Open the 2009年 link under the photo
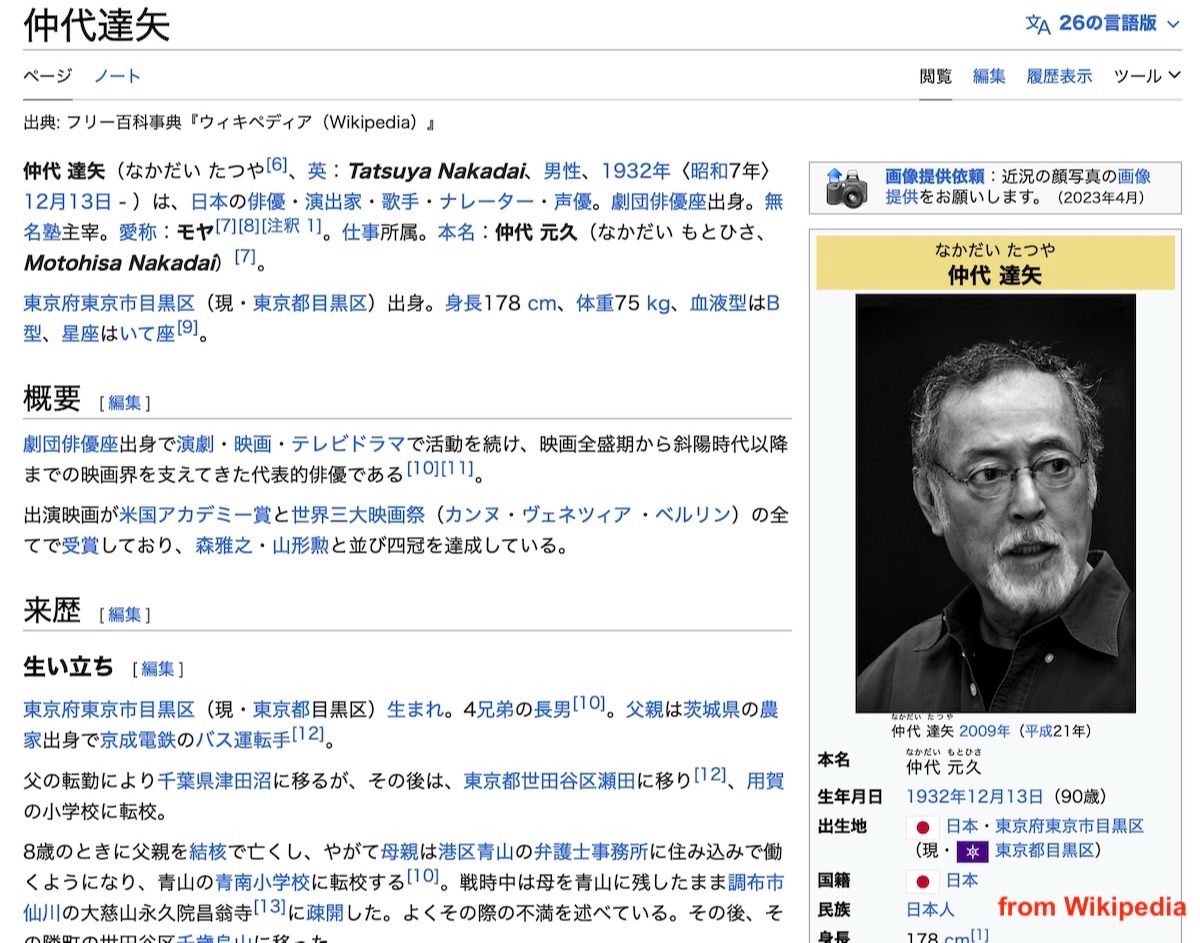 (x=984, y=731)
